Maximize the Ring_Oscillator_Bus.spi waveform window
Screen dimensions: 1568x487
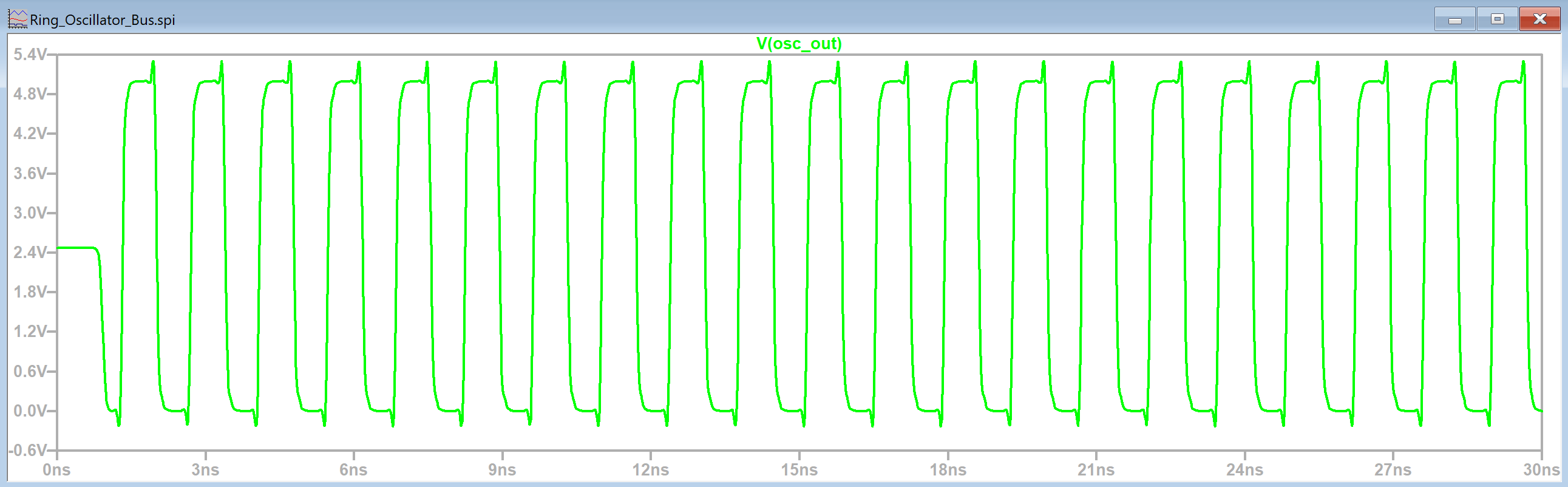(1497, 19)
